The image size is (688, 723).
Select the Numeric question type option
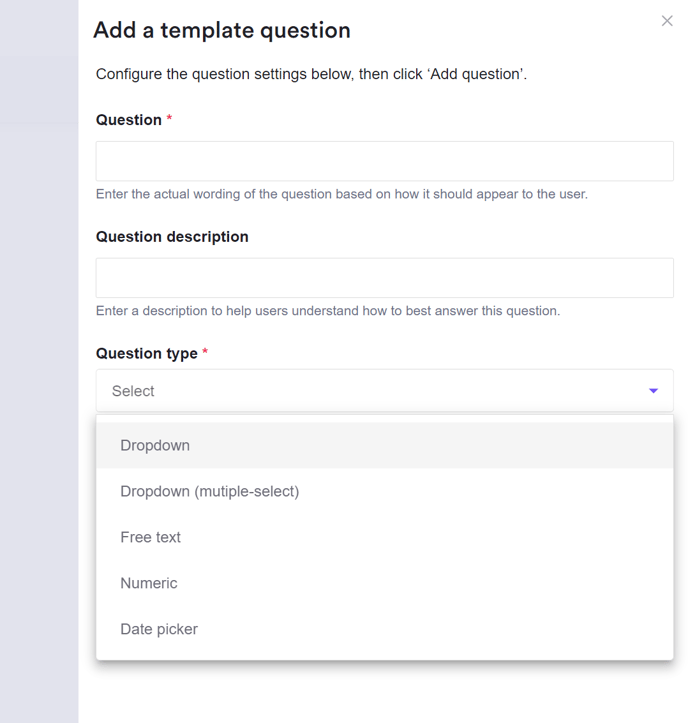pos(149,584)
